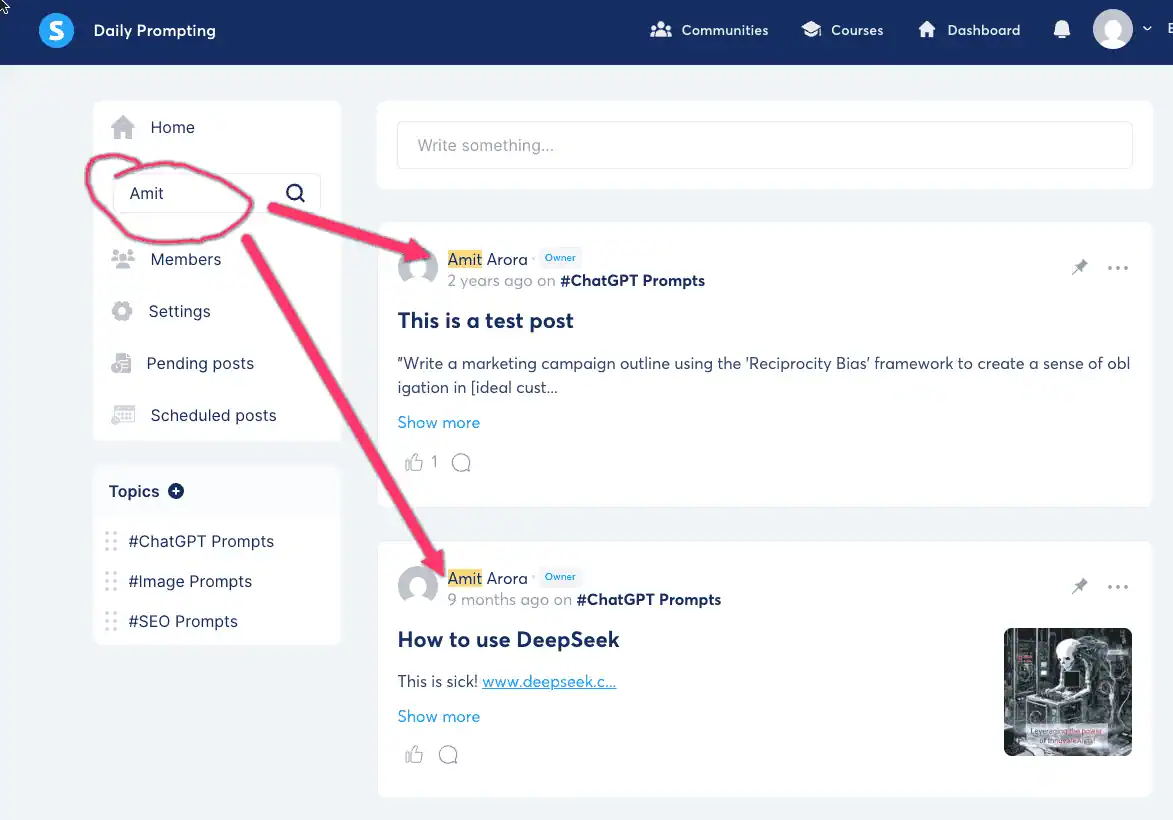
Task: Open the Courses section
Action: pos(843,29)
